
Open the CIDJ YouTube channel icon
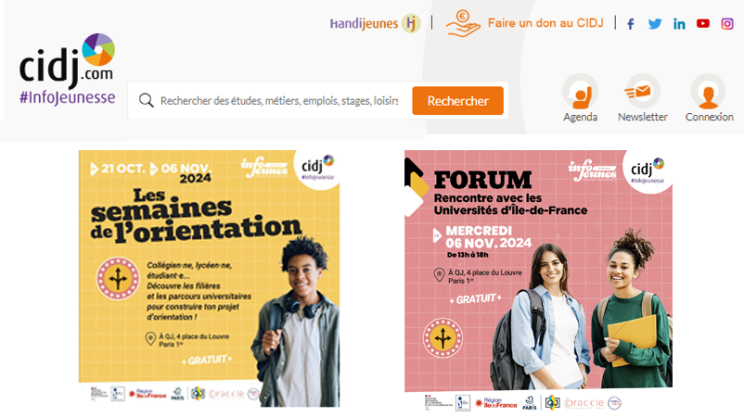click(703, 23)
